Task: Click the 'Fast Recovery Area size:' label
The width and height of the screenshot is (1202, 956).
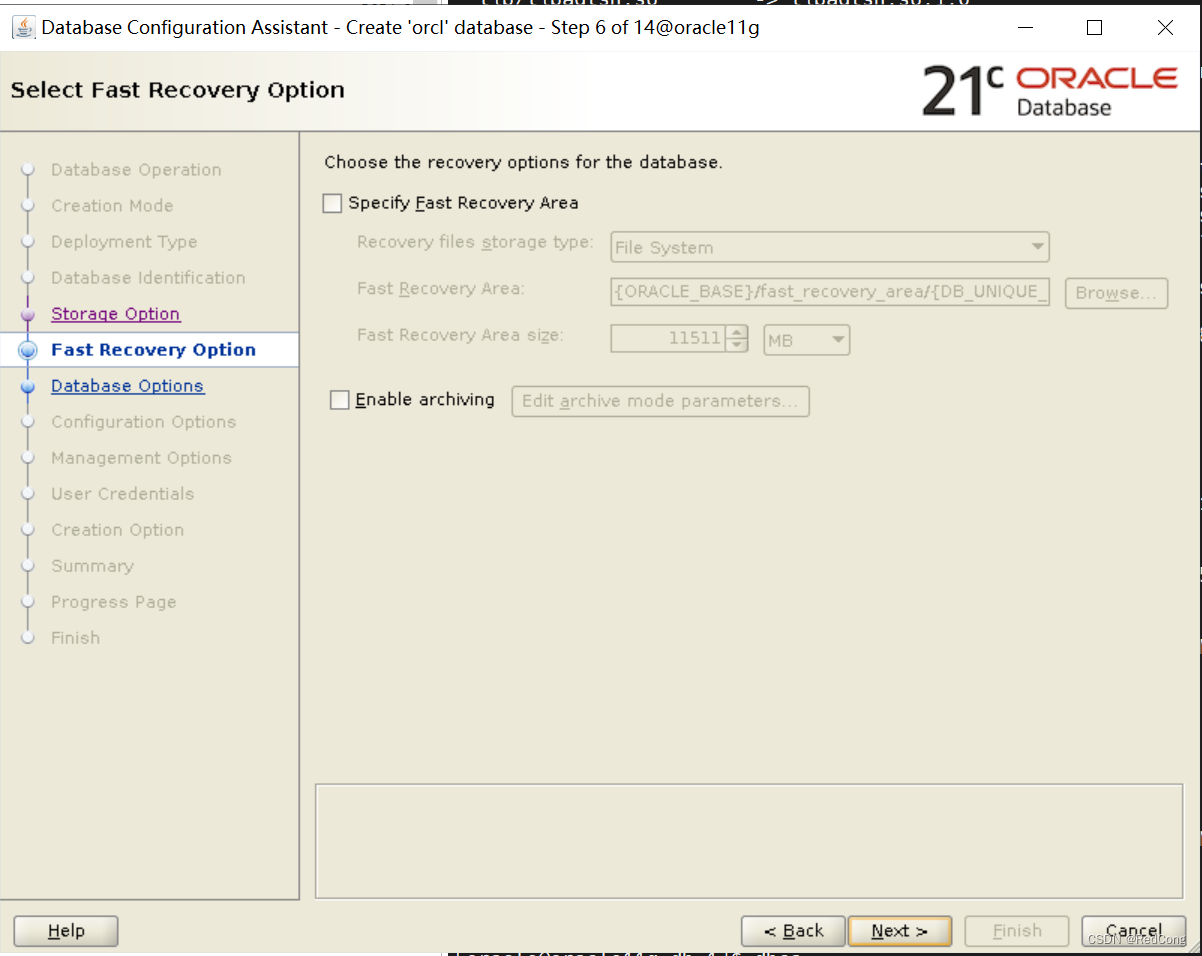Action: (x=460, y=336)
